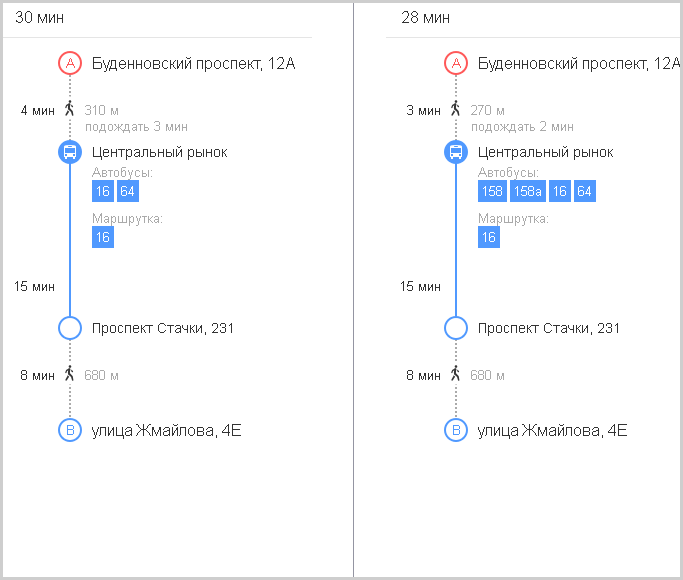Image resolution: width=683 pixels, height=580 pixels.
Task: Click the bus stop icon in the 30 мин route
Action: tap(70, 152)
